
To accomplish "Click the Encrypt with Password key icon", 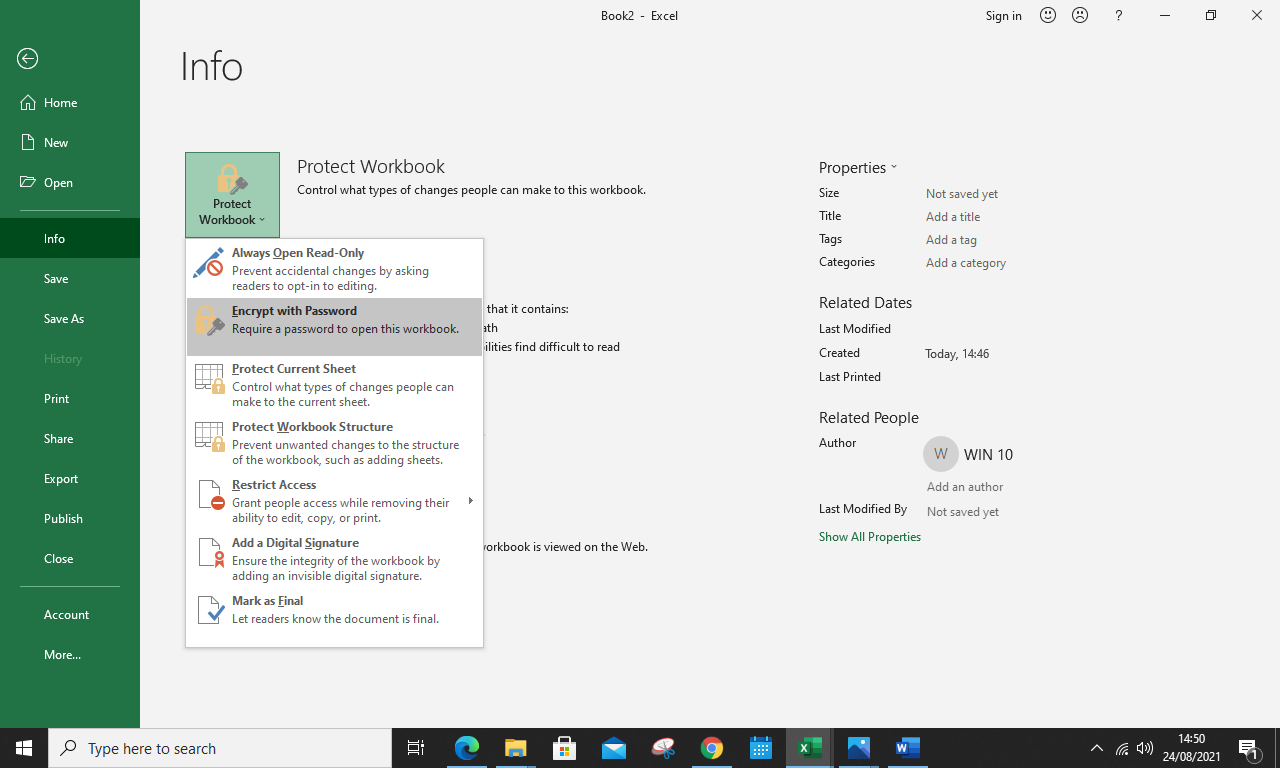I will pyautogui.click(x=209, y=320).
